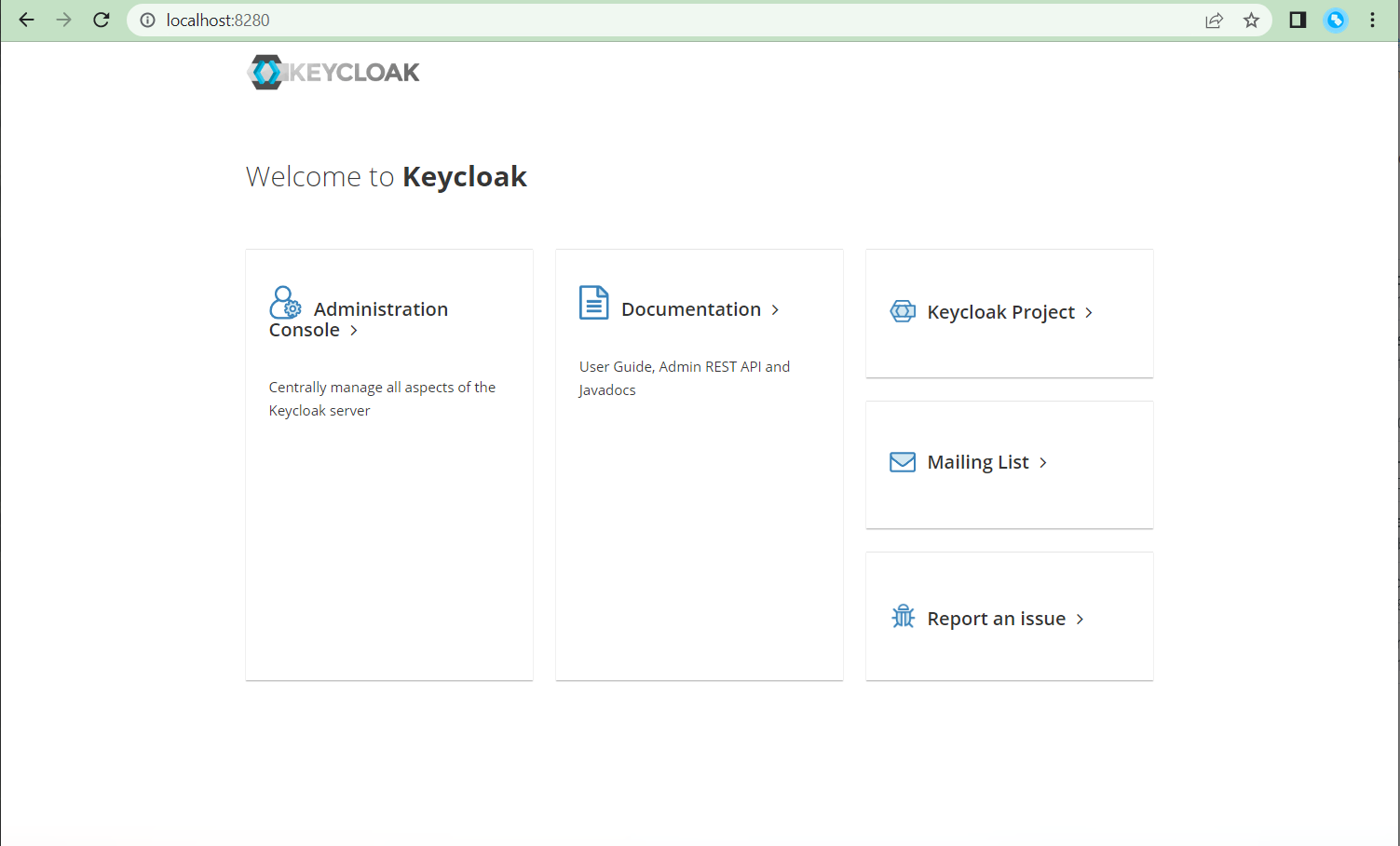Bookmark this page with the star icon
This screenshot has height=846, width=1400.
click(x=1251, y=20)
